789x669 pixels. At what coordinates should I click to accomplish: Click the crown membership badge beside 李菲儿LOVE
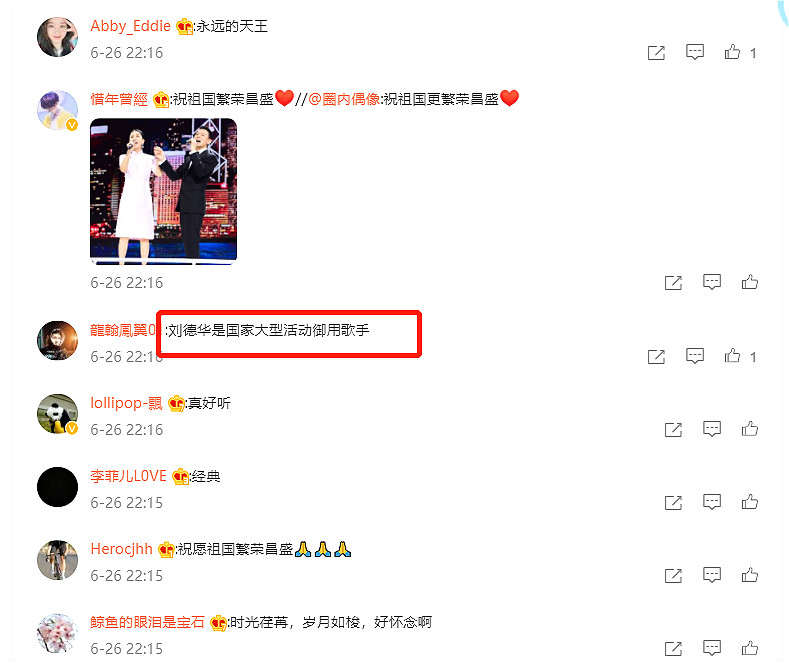180,476
